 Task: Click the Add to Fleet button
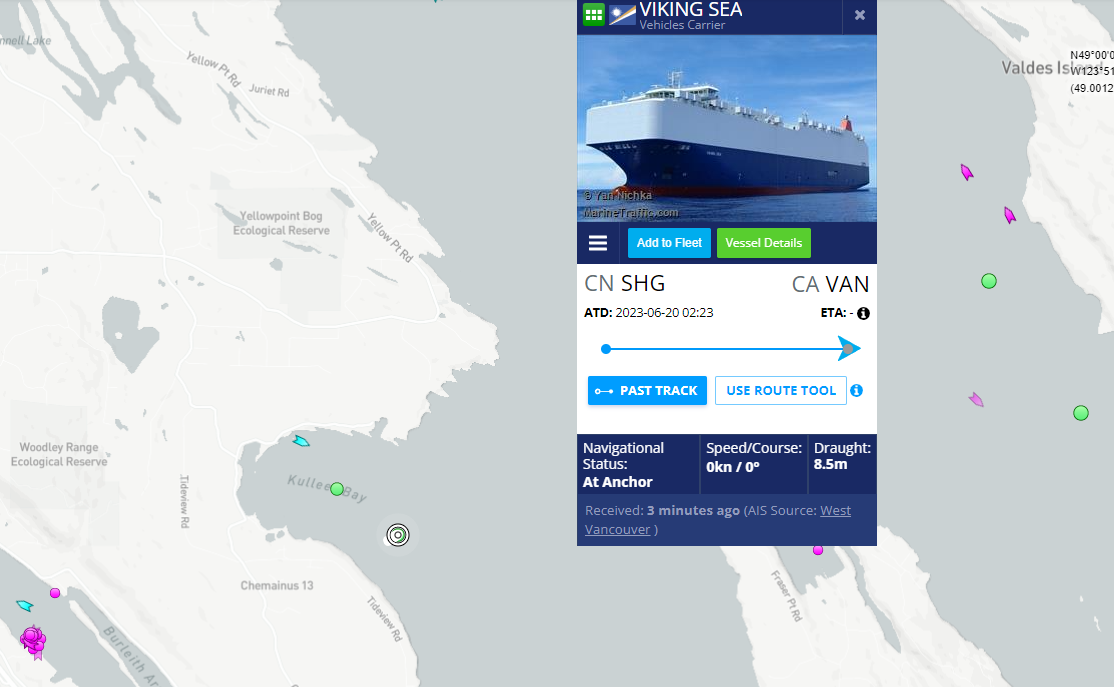click(x=669, y=243)
